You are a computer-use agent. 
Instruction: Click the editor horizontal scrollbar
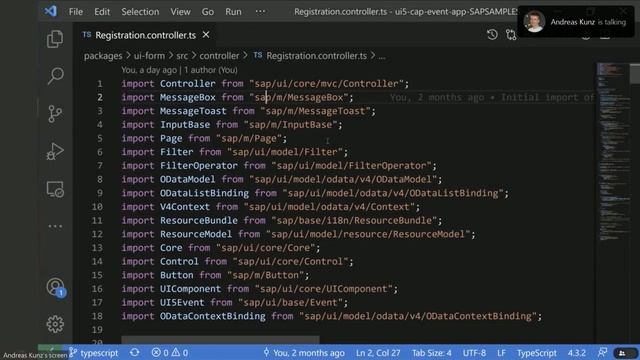(220, 340)
